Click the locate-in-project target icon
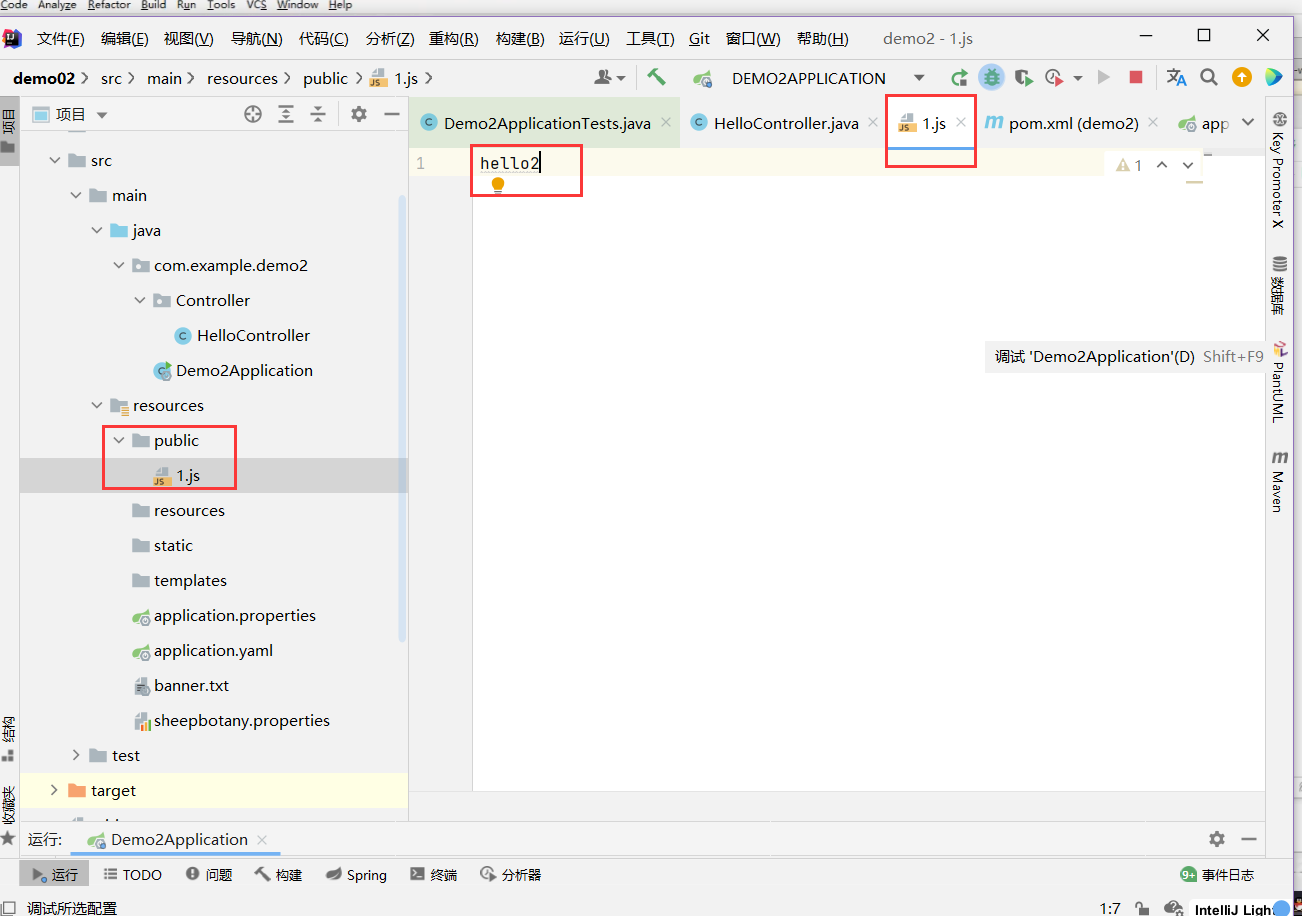Screen dimensions: 1302x916 click(253, 114)
